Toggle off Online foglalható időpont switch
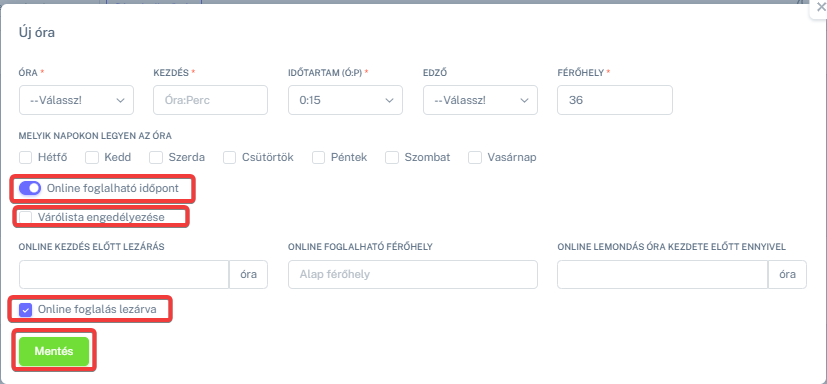The width and height of the screenshot is (827, 384). pos(30,188)
